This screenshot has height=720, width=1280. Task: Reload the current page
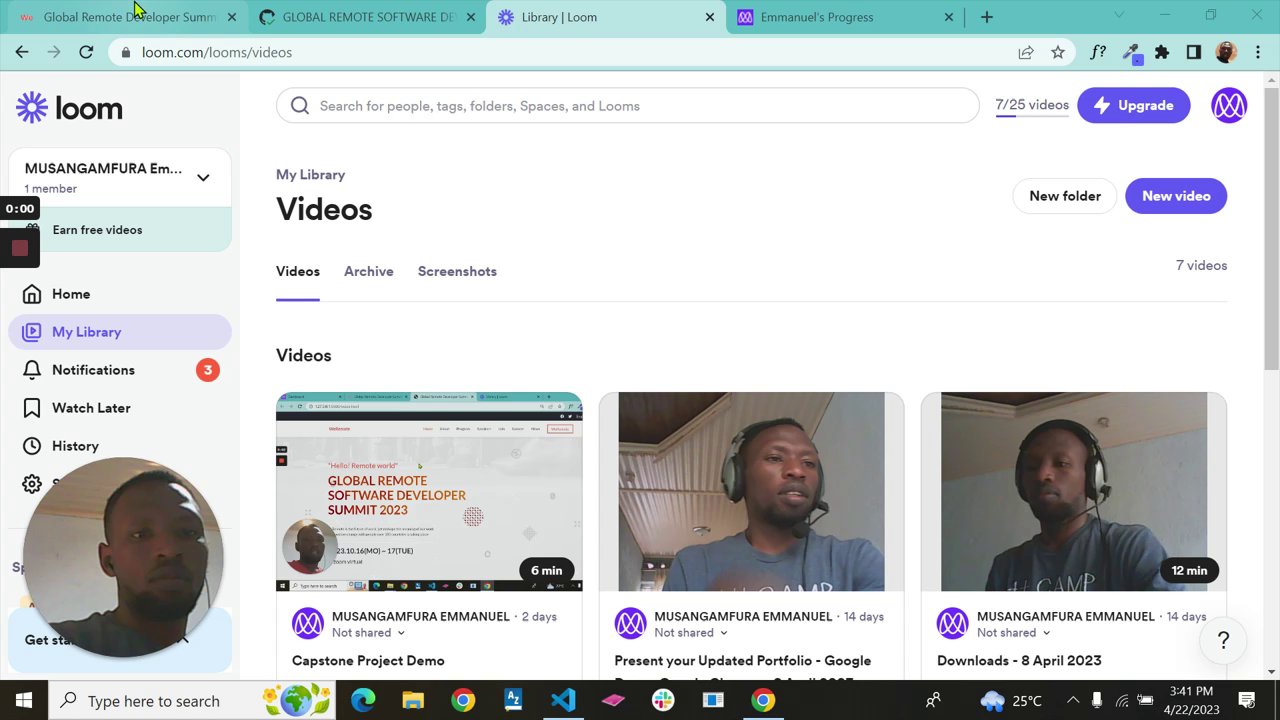[x=86, y=52]
